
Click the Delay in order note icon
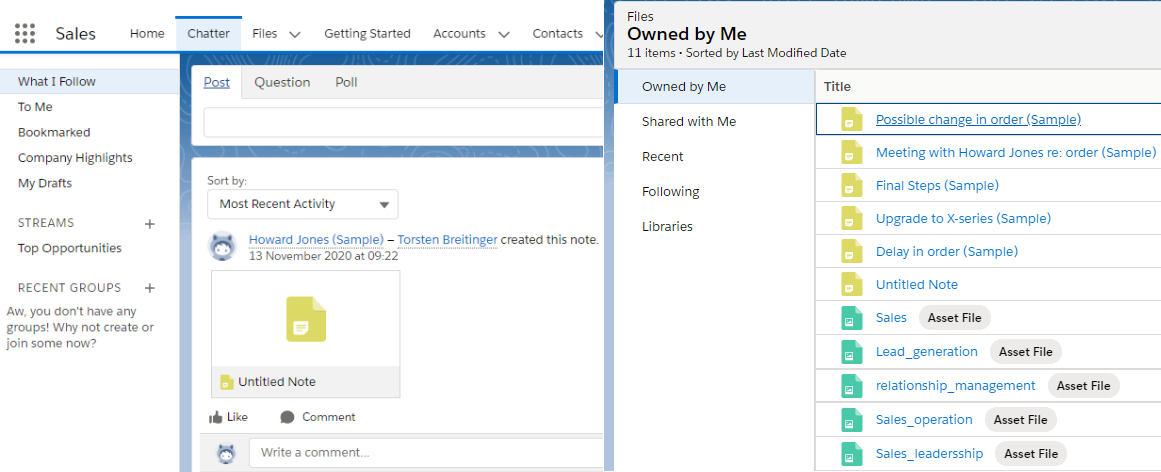tap(852, 251)
